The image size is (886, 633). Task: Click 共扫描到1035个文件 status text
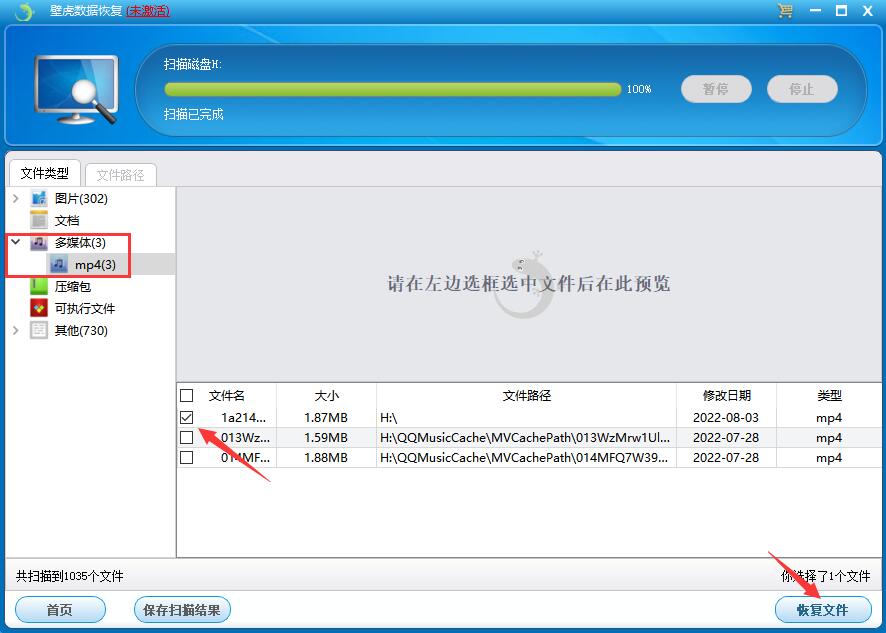tap(70, 576)
